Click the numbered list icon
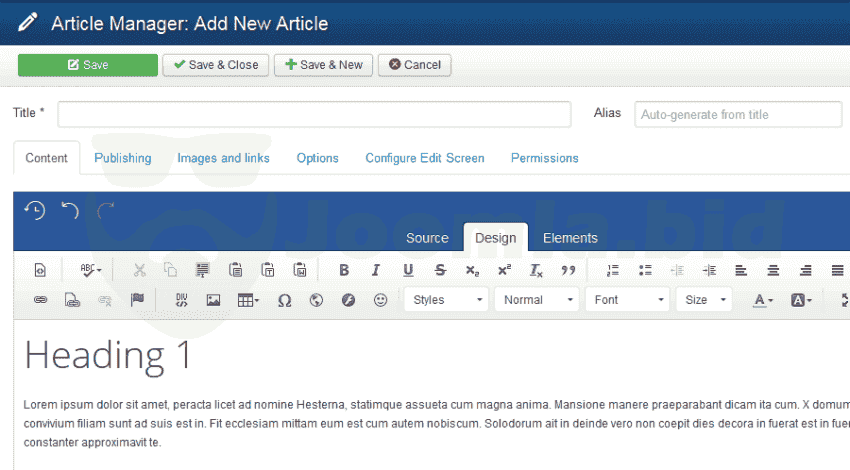 tap(613, 270)
